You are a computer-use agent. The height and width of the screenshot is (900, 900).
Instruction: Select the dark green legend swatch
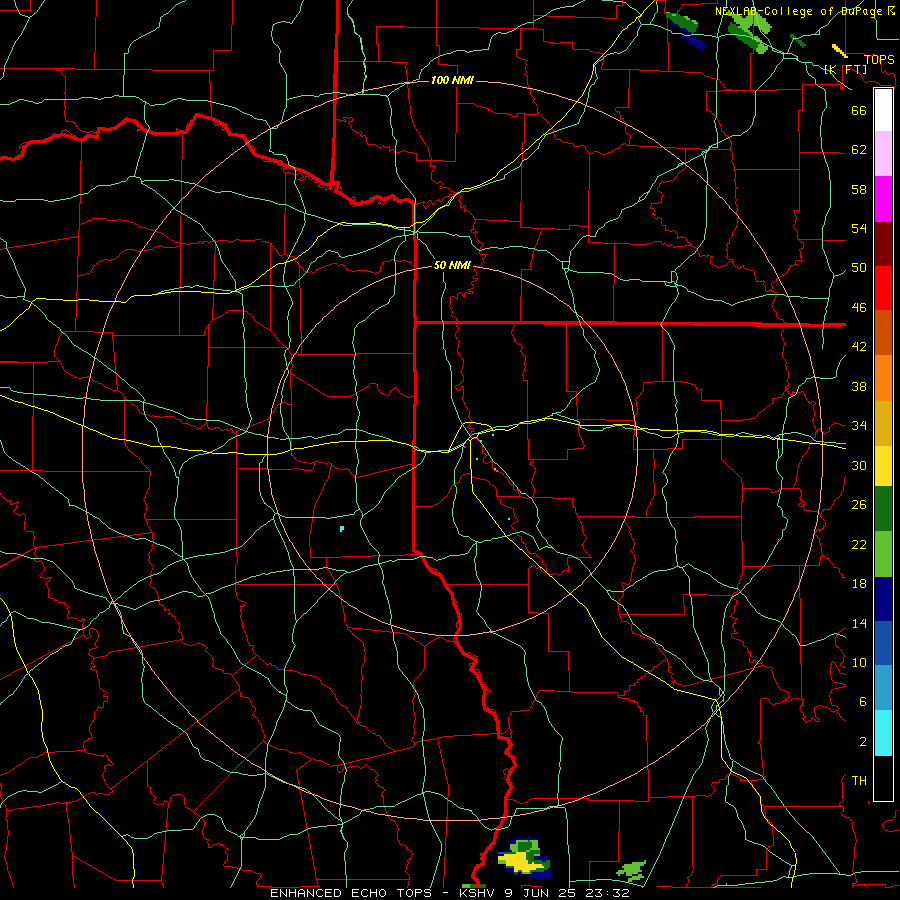pyautogui.click(x=883, y=509)
